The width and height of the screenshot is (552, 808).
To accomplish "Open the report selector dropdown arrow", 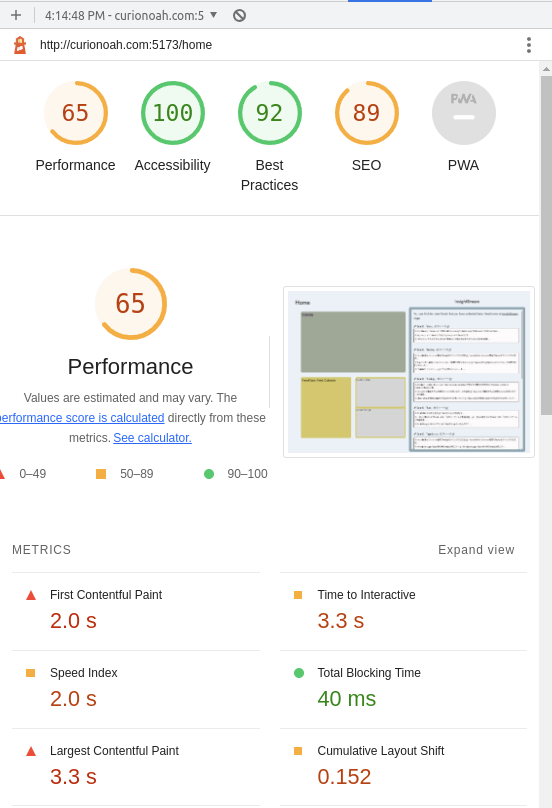I will tap(213, 15).
